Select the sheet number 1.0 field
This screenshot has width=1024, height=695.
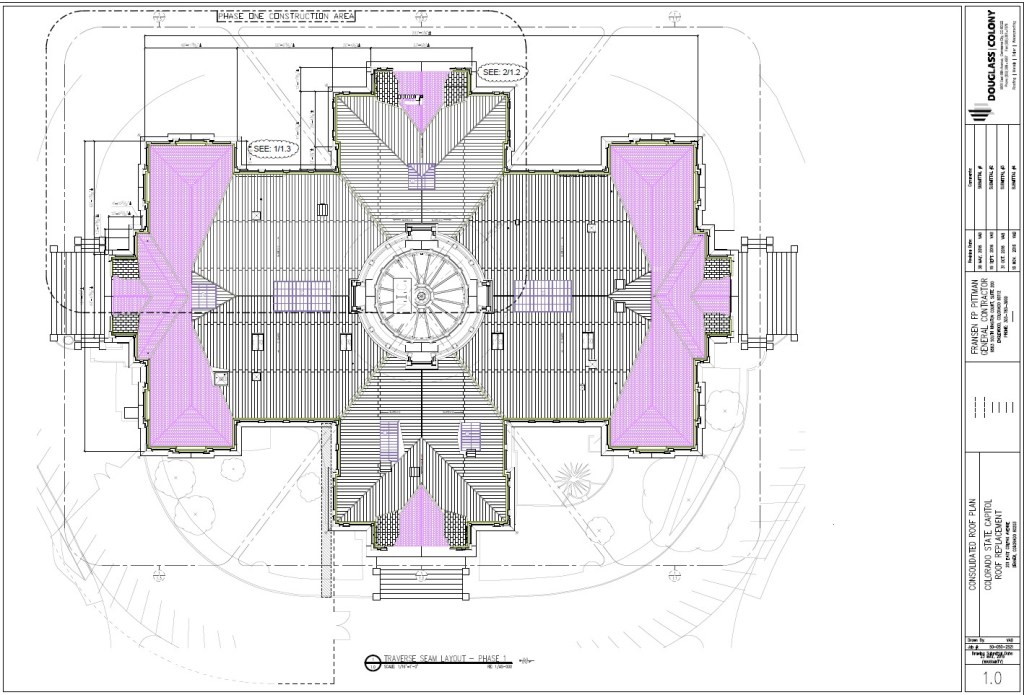993,677
